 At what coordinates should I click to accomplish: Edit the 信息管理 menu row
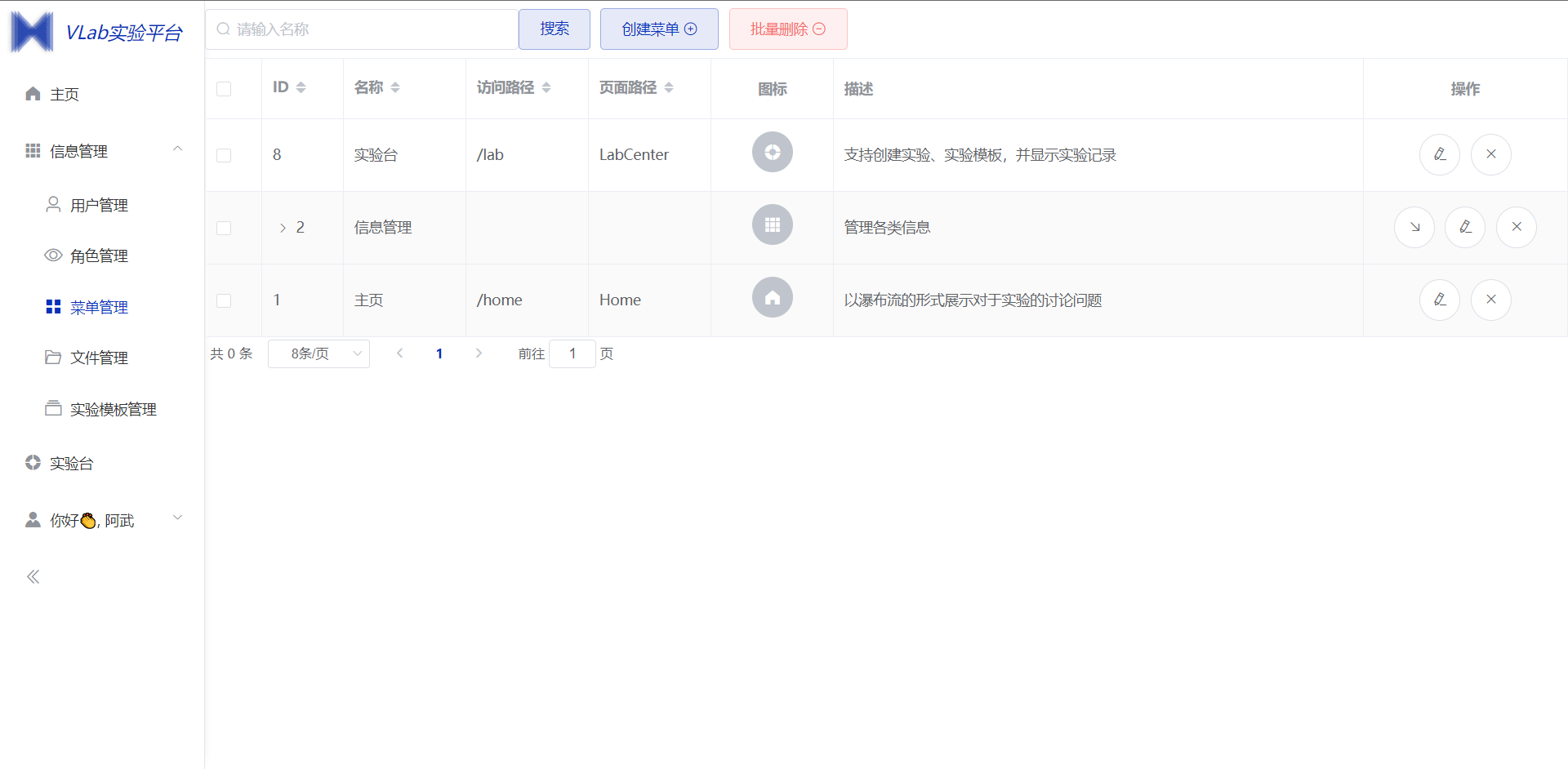tap(1465, 227)
